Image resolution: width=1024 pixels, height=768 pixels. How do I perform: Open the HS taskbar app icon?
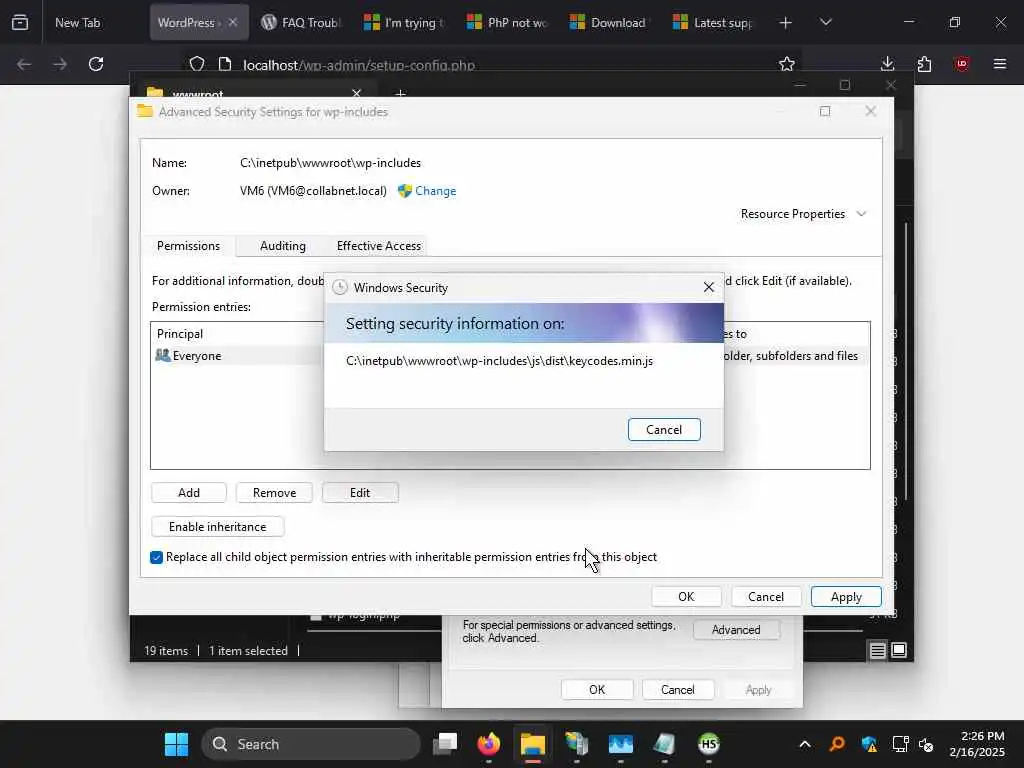(709, 744)
